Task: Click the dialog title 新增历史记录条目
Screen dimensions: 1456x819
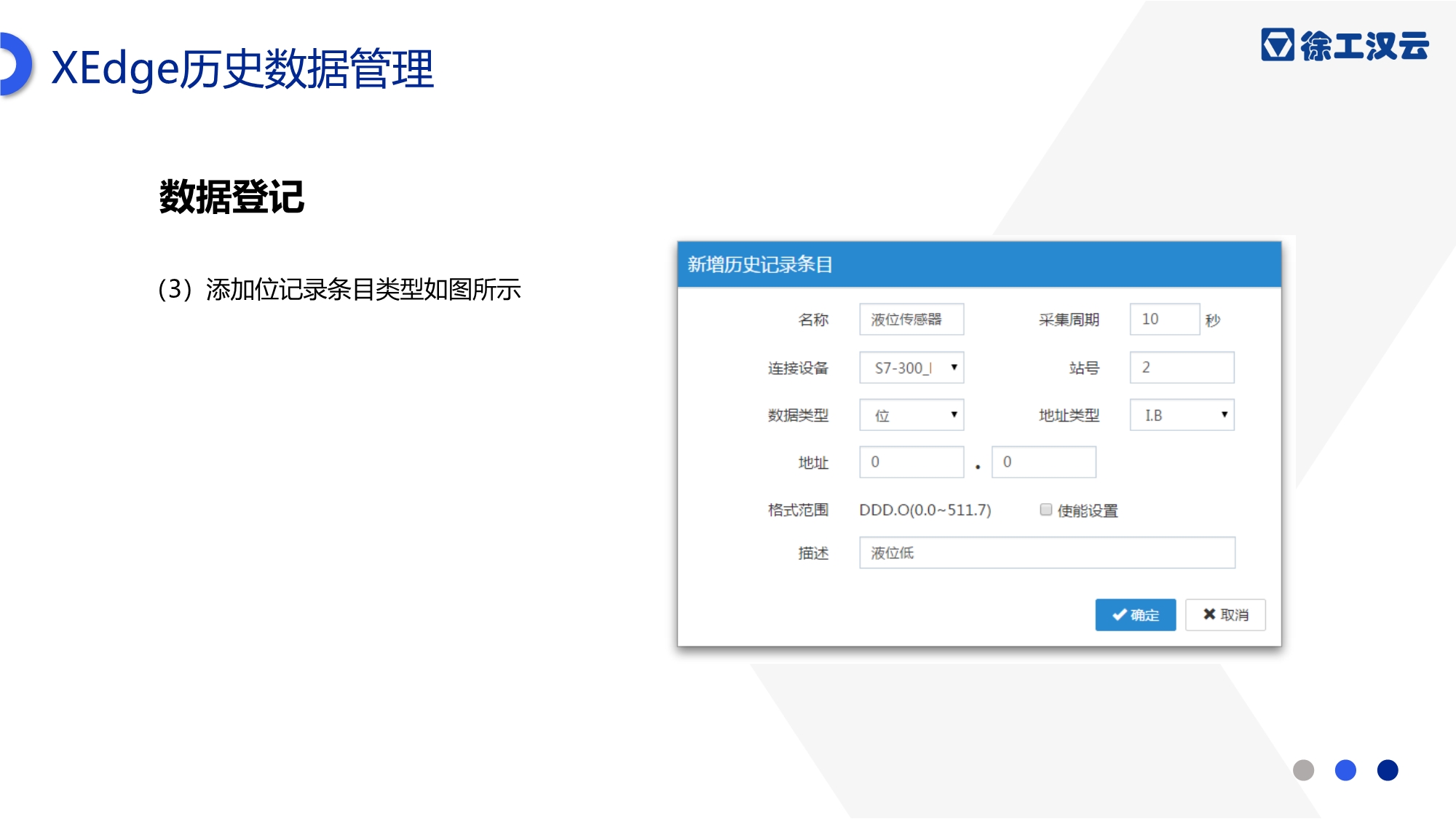Action: (760, 264)
